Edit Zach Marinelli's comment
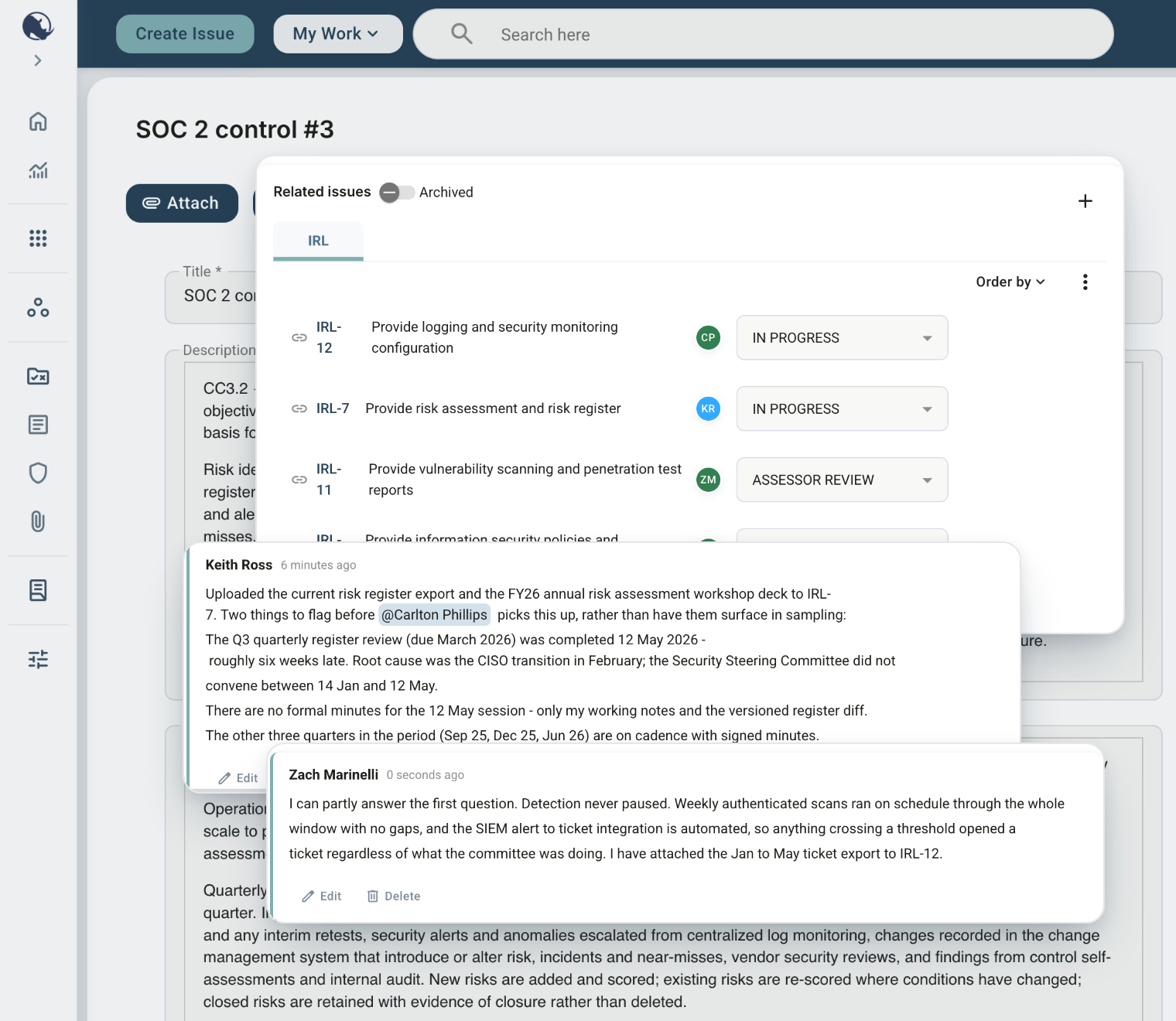 coord(322,896)
